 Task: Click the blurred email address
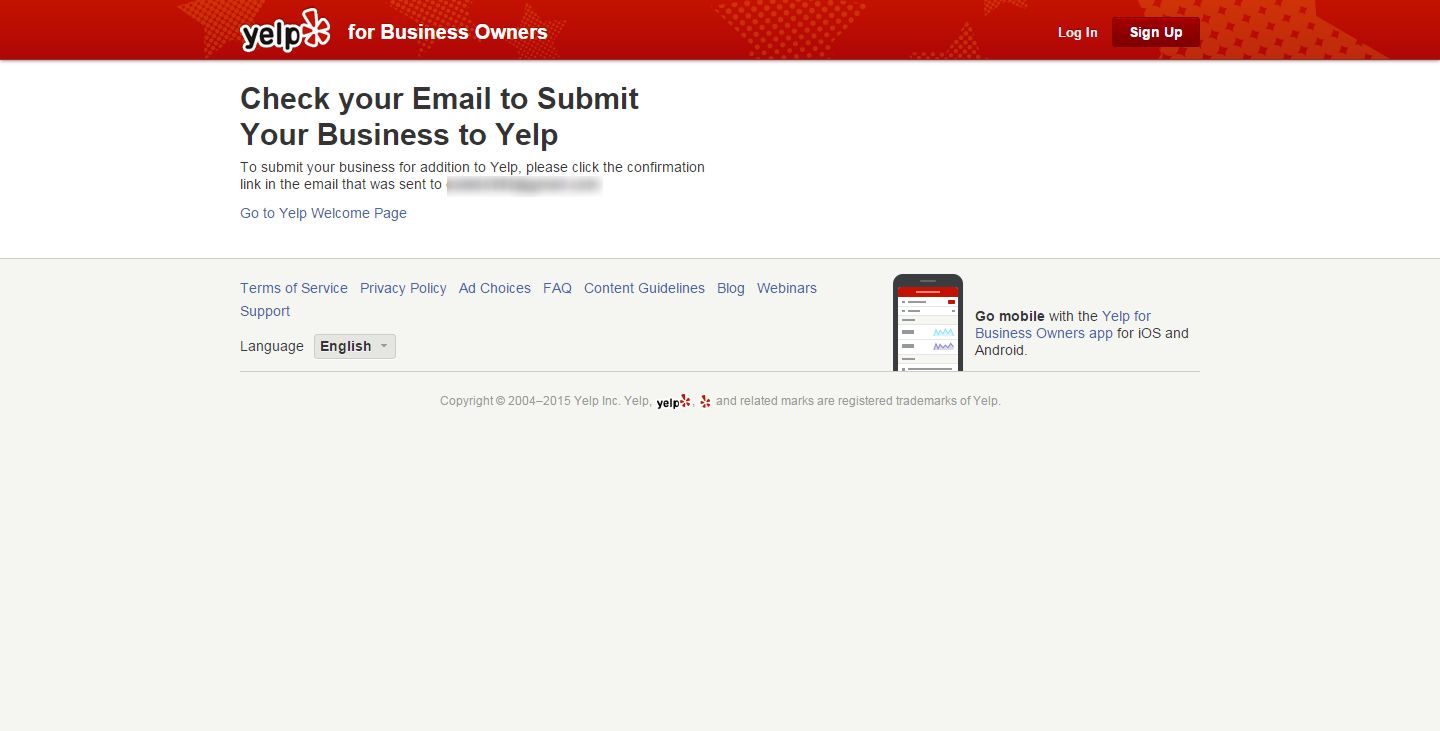click(523, 185)
